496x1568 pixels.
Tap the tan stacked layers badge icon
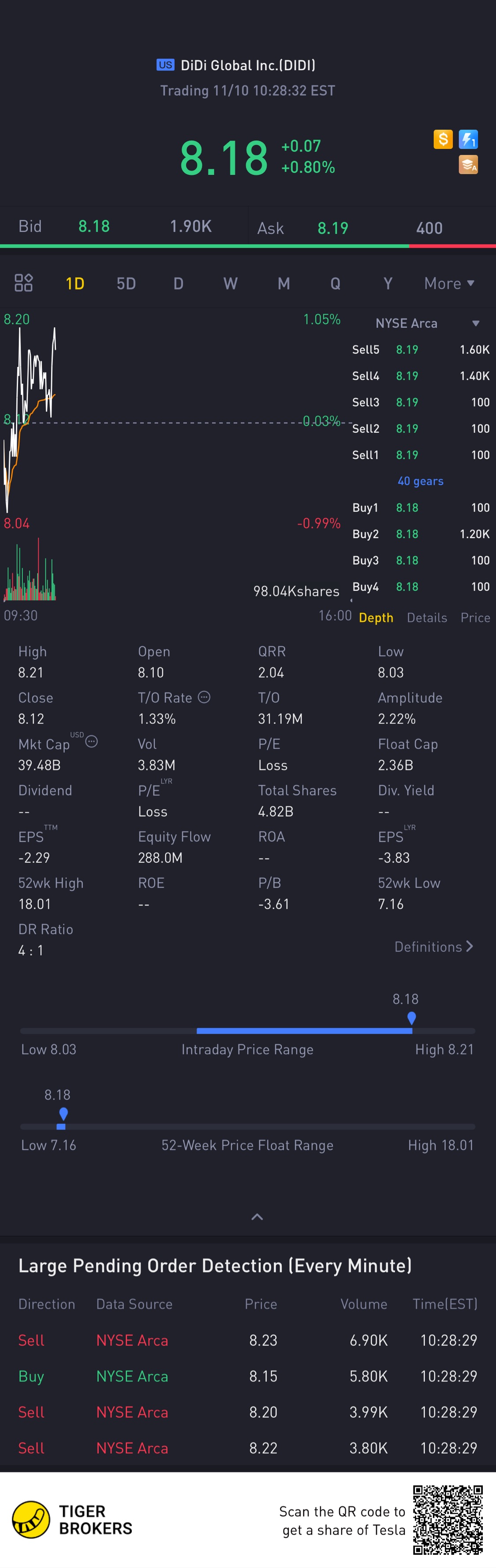coord(468,164)
